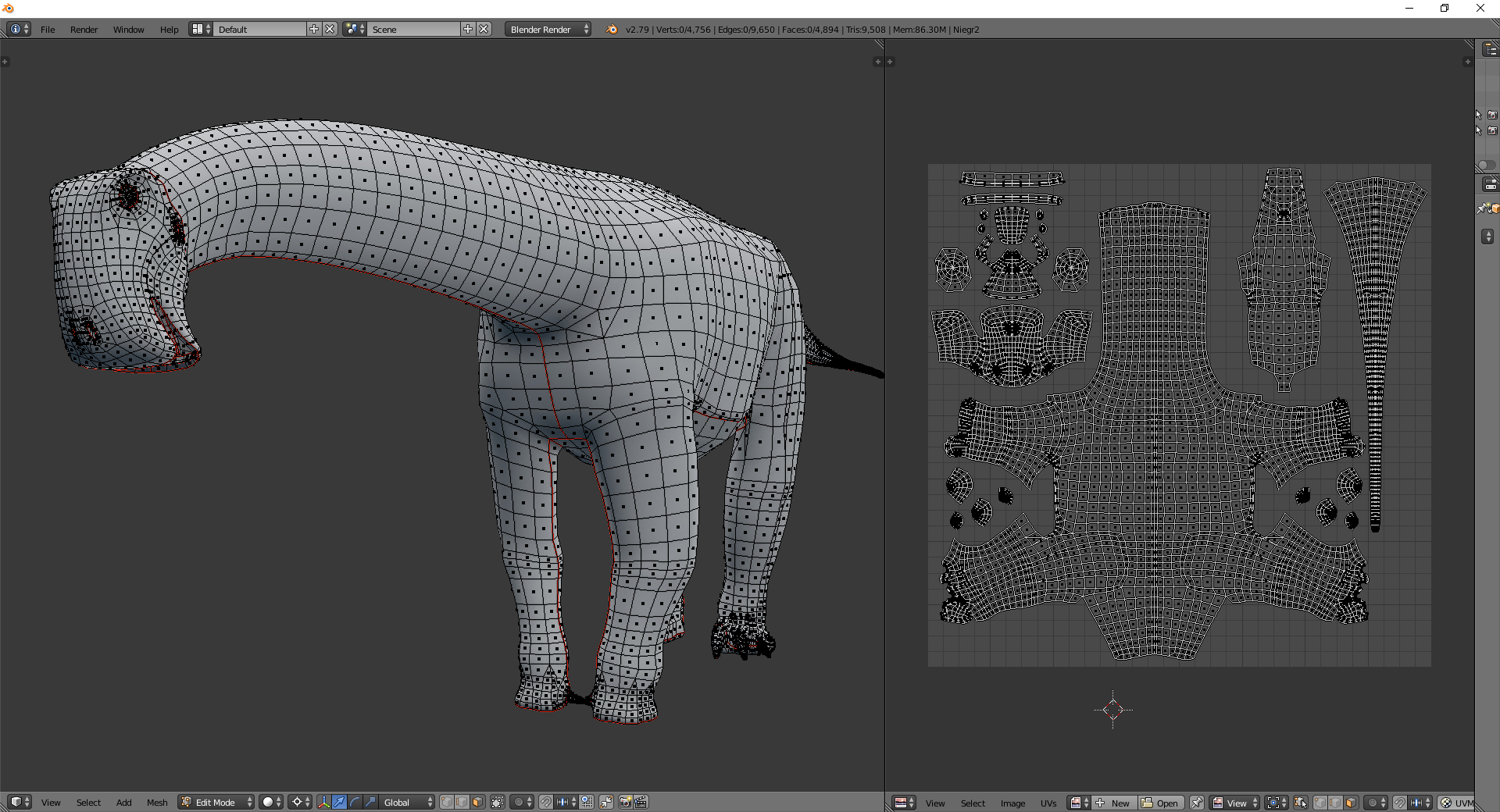Click the OpenGL render camera icon

[625, 802]
